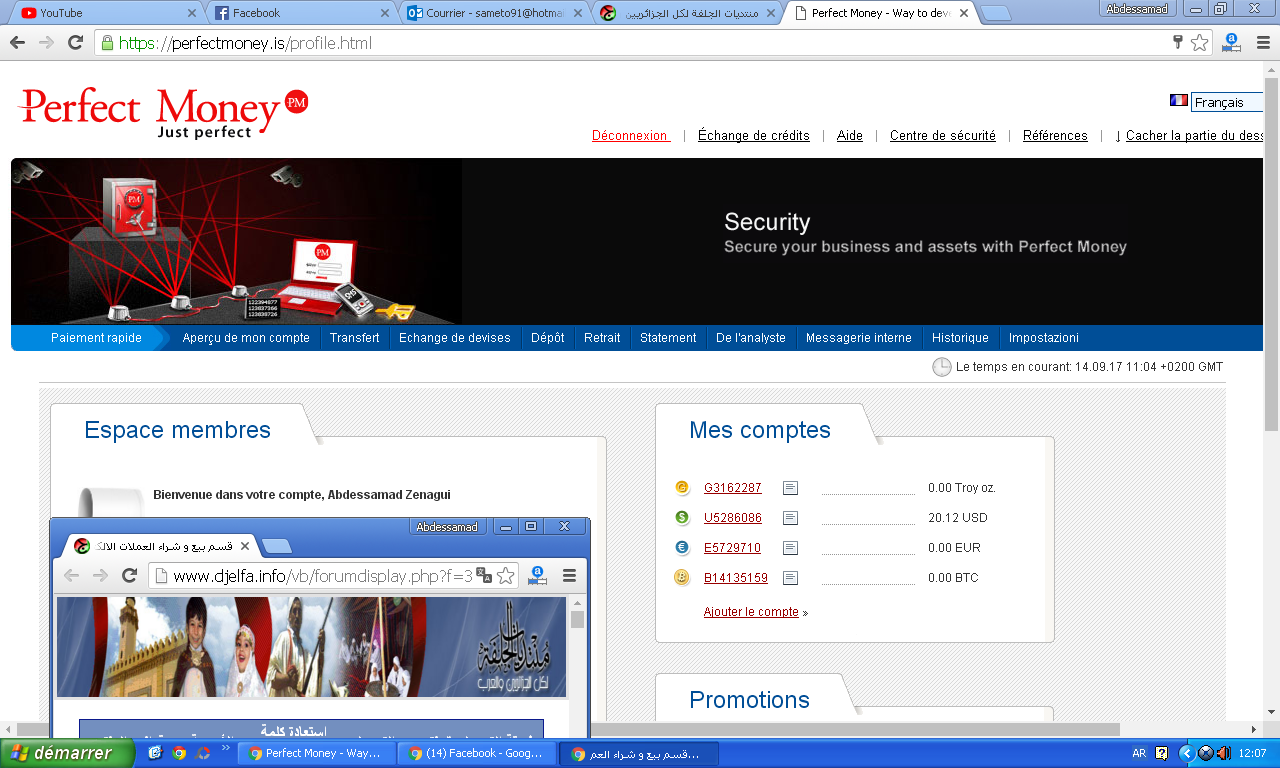Click Paiement rapide button
This screenshot has width=1280, height=768.
coord(96,338)
